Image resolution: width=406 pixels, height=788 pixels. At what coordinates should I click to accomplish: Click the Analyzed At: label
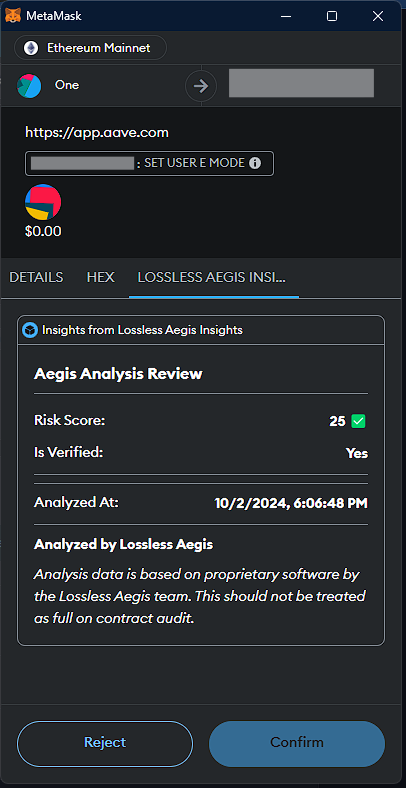[76, 502]
